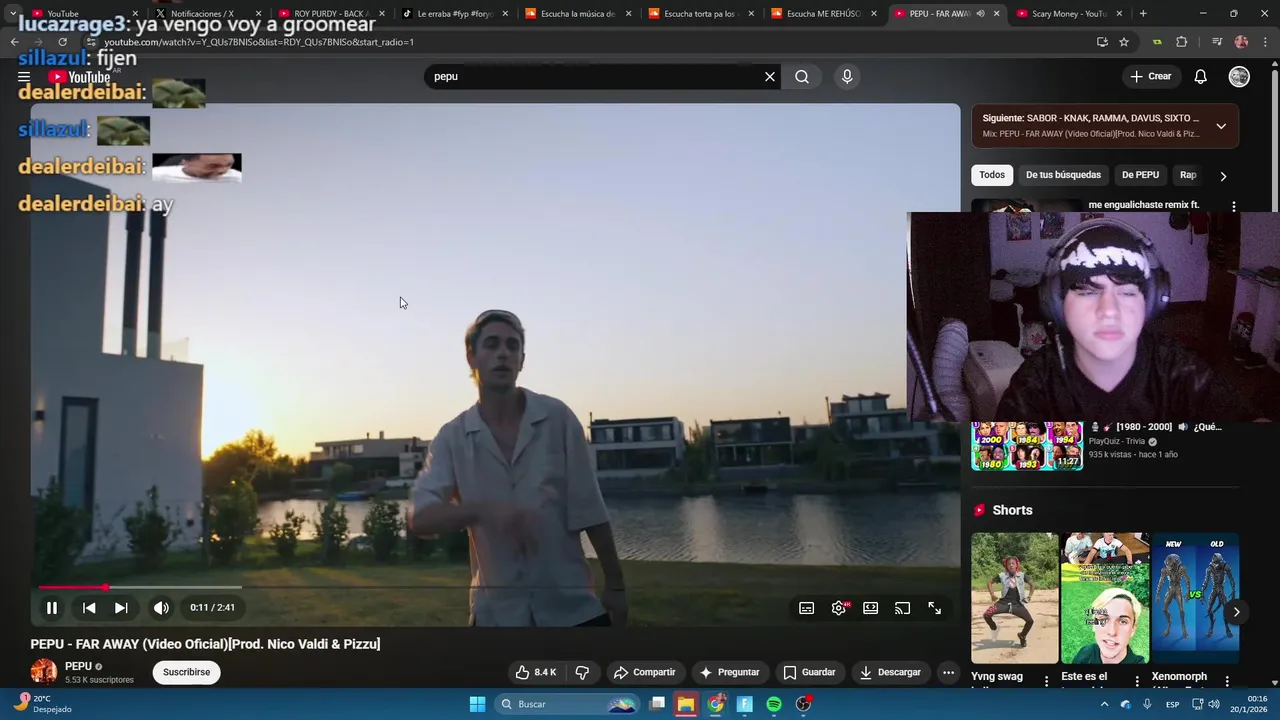Open the YouTube hamburger guide menu
This screenshot has width=1280, height=720.
(x=24, y=77)
